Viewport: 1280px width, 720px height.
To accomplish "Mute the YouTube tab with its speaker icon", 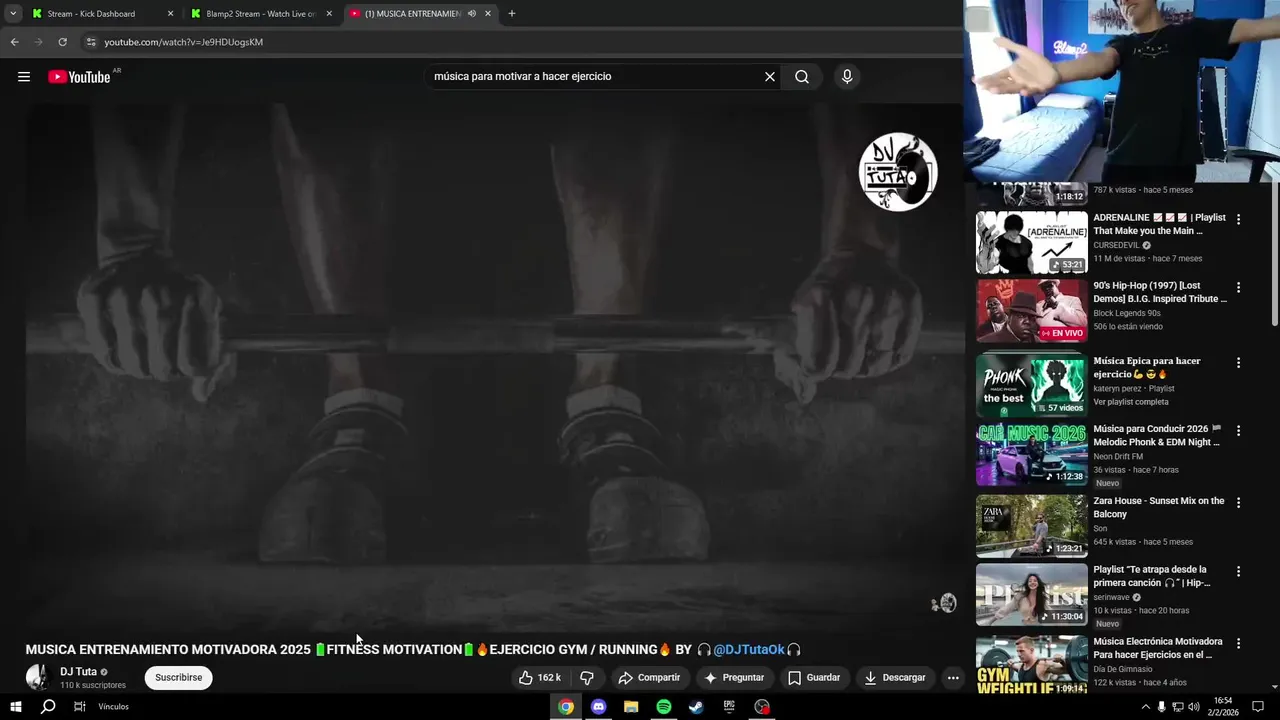I will coord(471,14).
